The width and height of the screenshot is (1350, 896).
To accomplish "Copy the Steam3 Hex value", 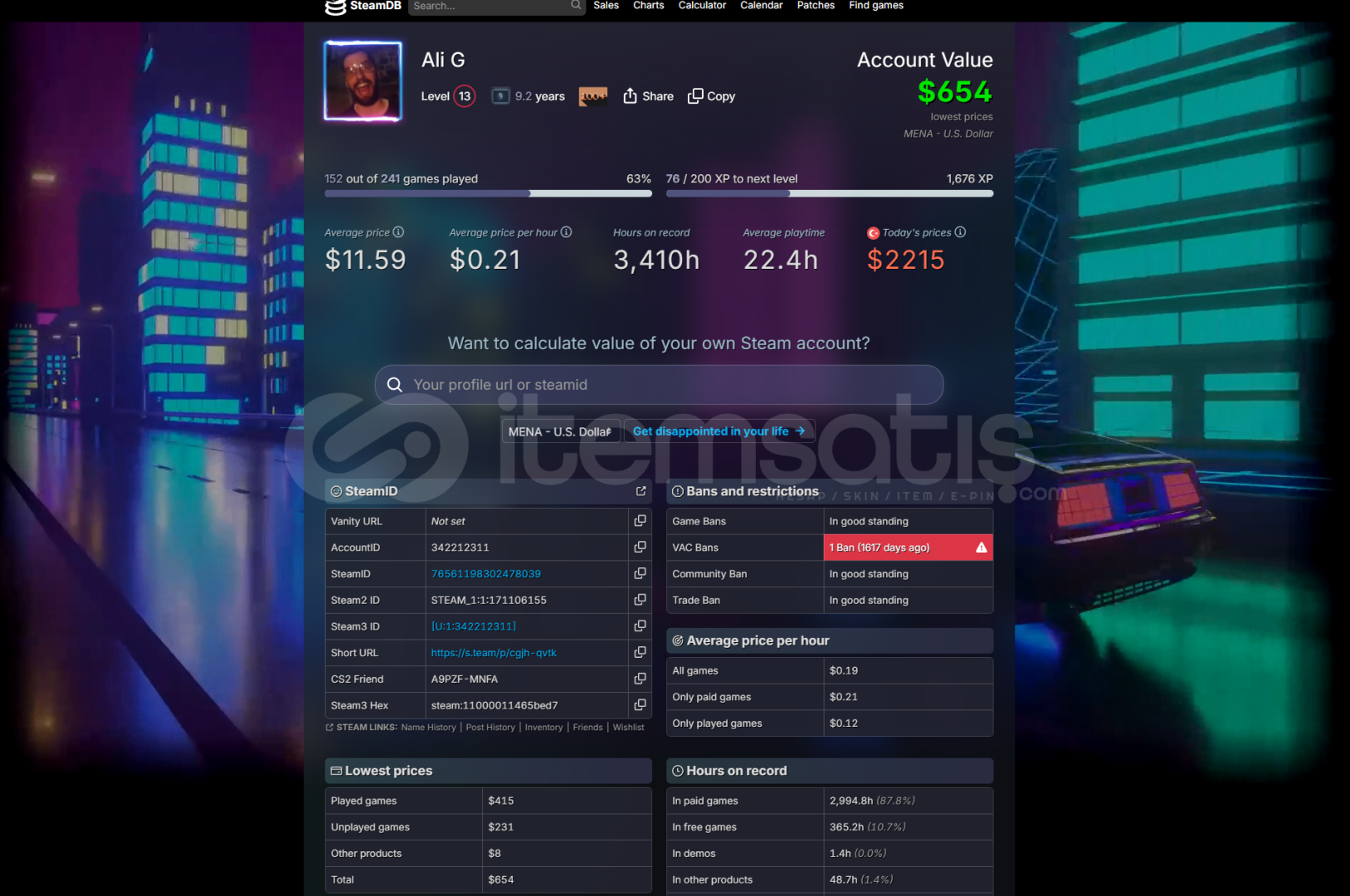I will tap(640, 705).
